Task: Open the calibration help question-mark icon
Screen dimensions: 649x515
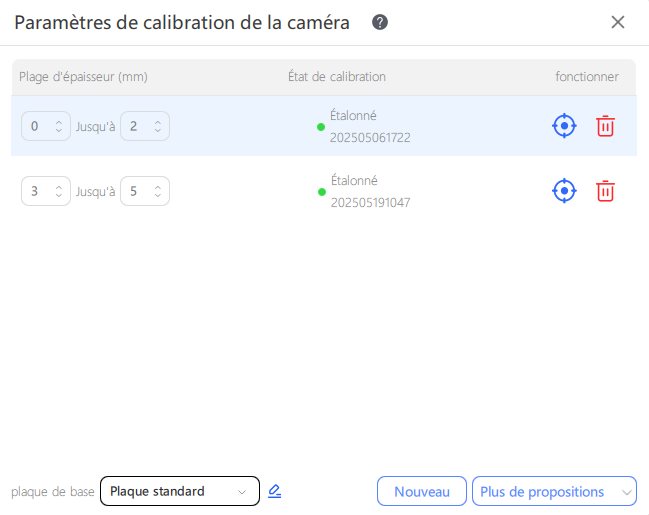Action: click(380, 22)
